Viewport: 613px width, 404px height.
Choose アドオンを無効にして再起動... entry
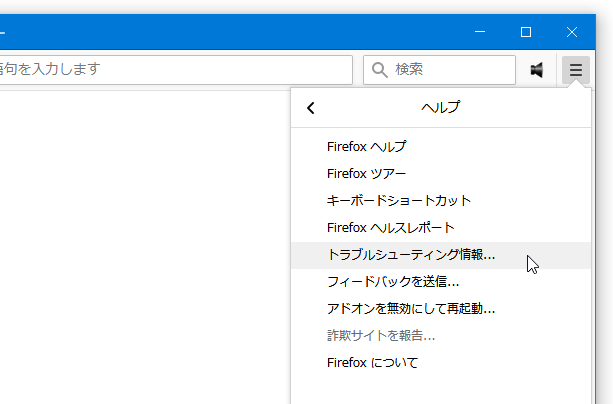[x=441, y=309]
